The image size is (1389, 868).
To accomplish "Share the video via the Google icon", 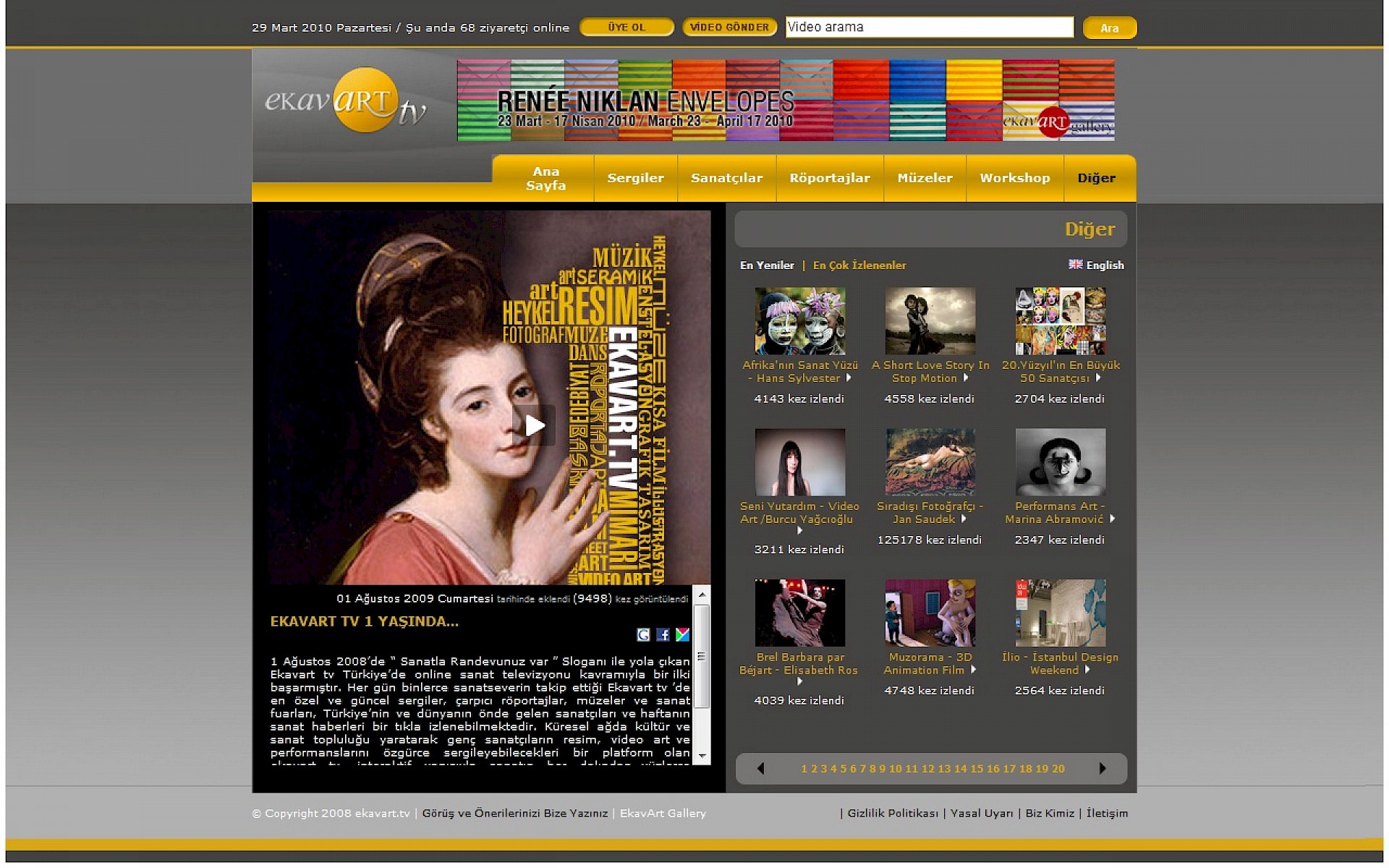I will pyautogui.click(x=643, y=634).
